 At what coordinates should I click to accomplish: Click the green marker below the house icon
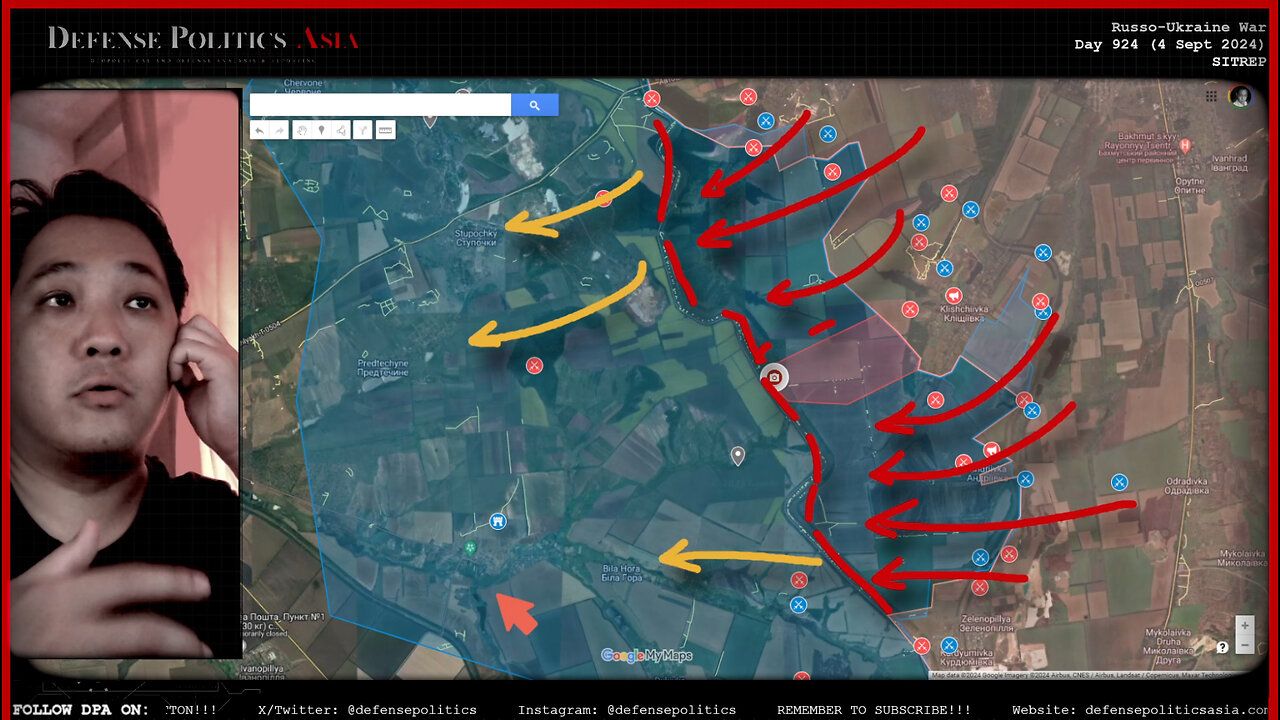[x=470, y=547]
